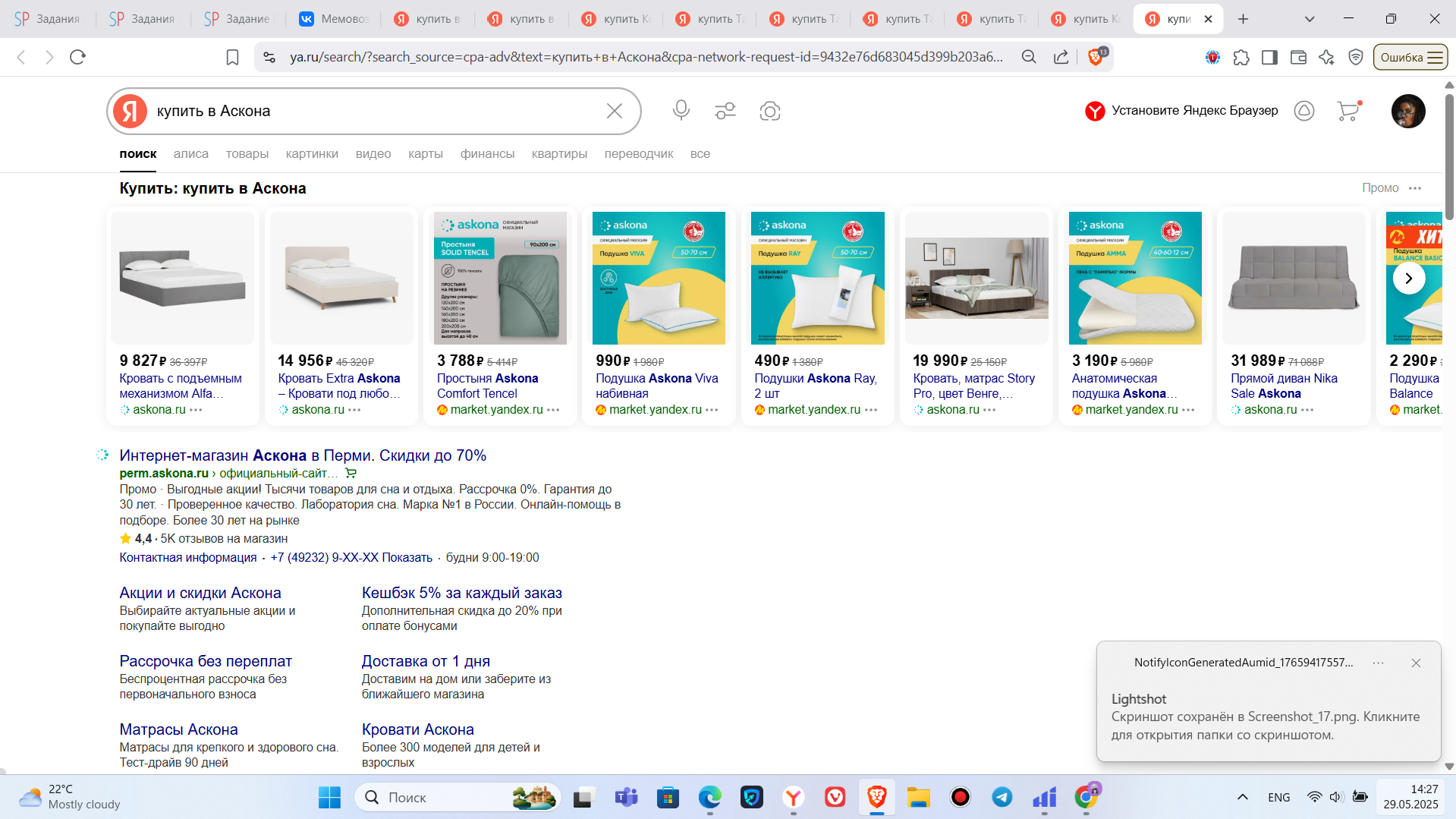1456x819 pixels.
Task: Open the Yandex cart icon
Action: 1348,111
